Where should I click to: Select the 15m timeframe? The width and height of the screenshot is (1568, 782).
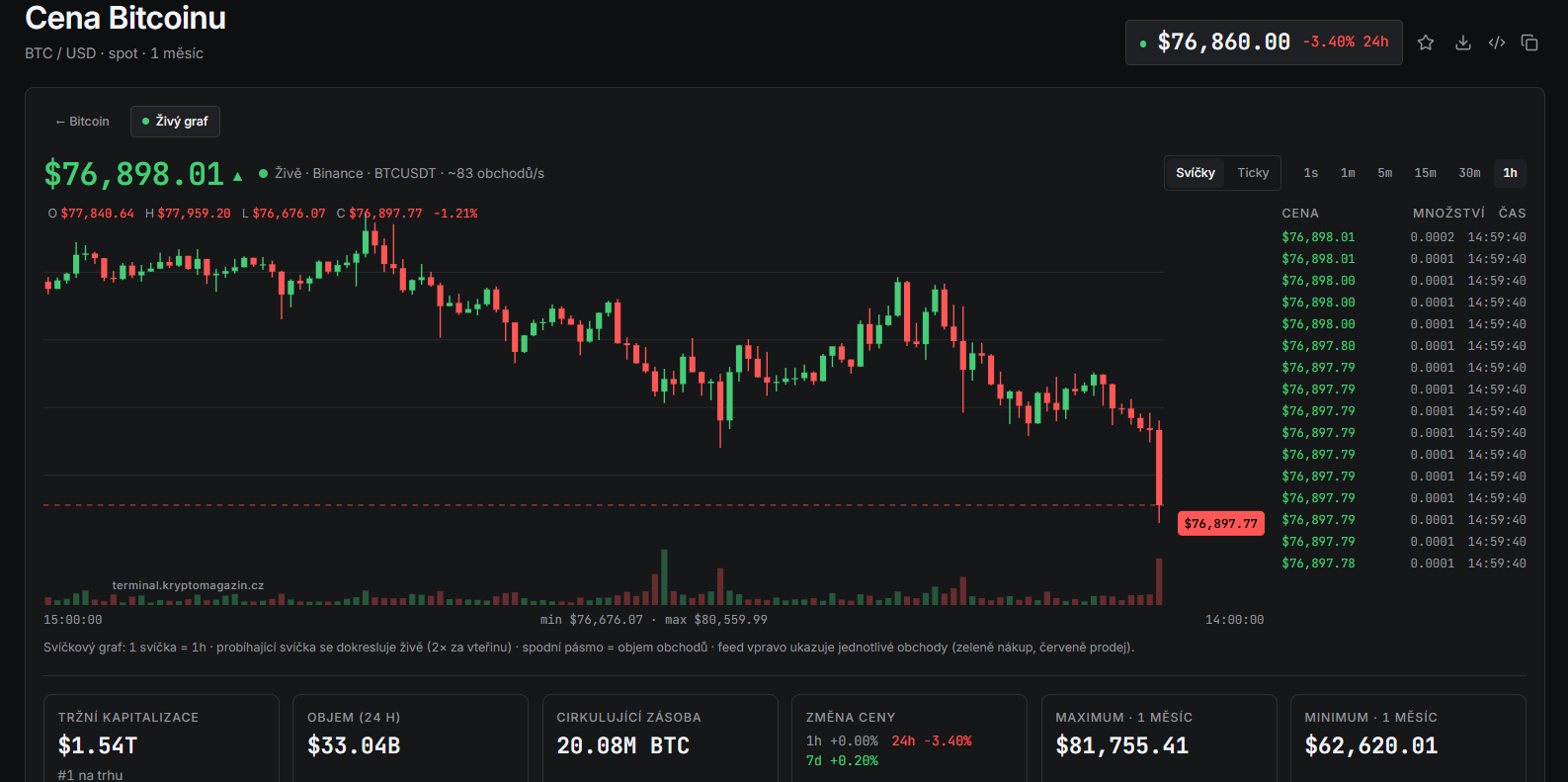(1426, 173)
